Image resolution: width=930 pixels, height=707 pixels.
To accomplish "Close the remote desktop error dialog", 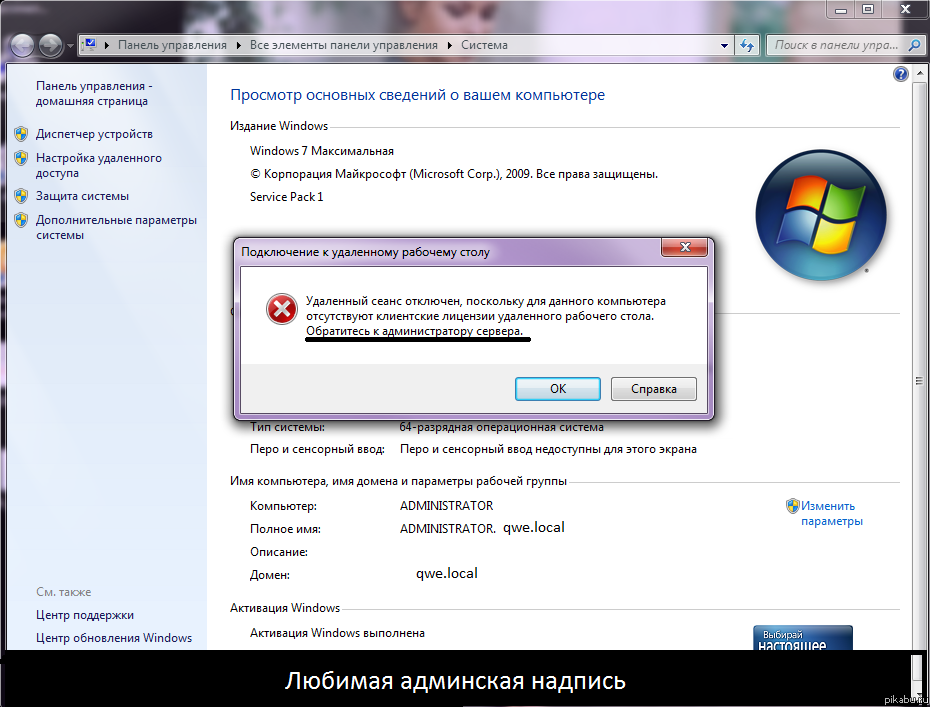I will point(686,248).
